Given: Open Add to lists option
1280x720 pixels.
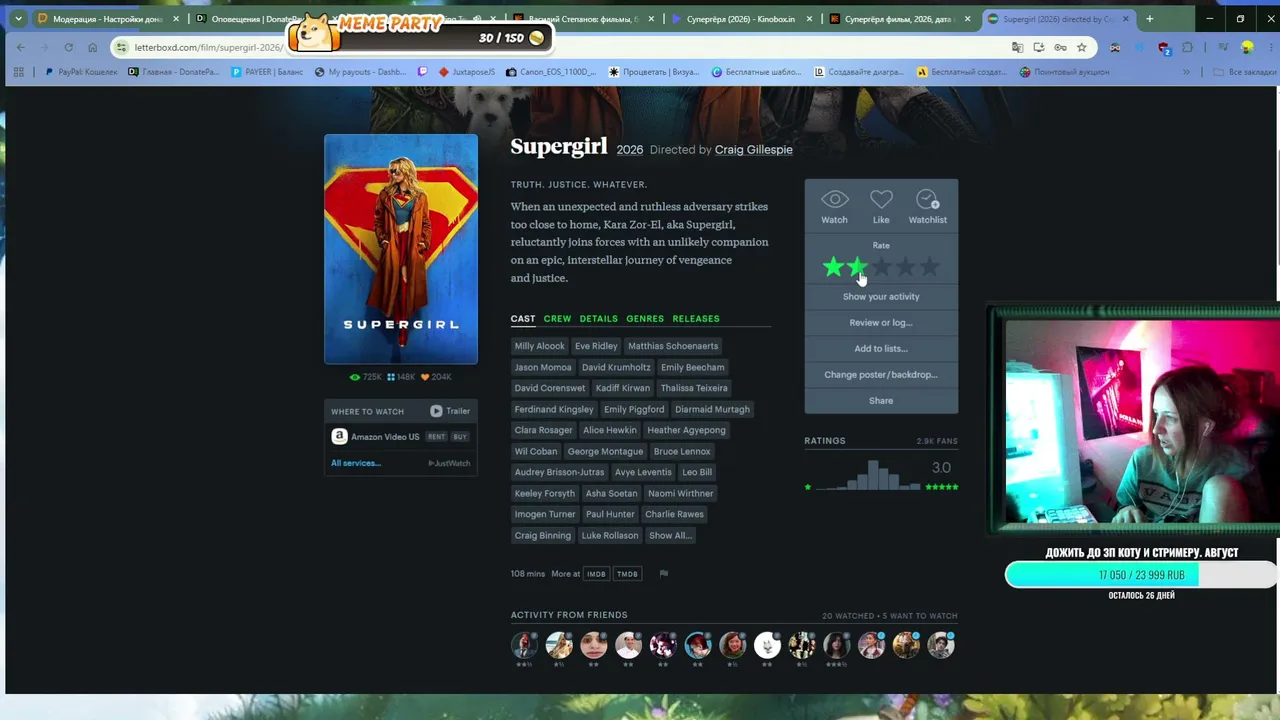Looking at the screenshot, I should click(881, 349).
